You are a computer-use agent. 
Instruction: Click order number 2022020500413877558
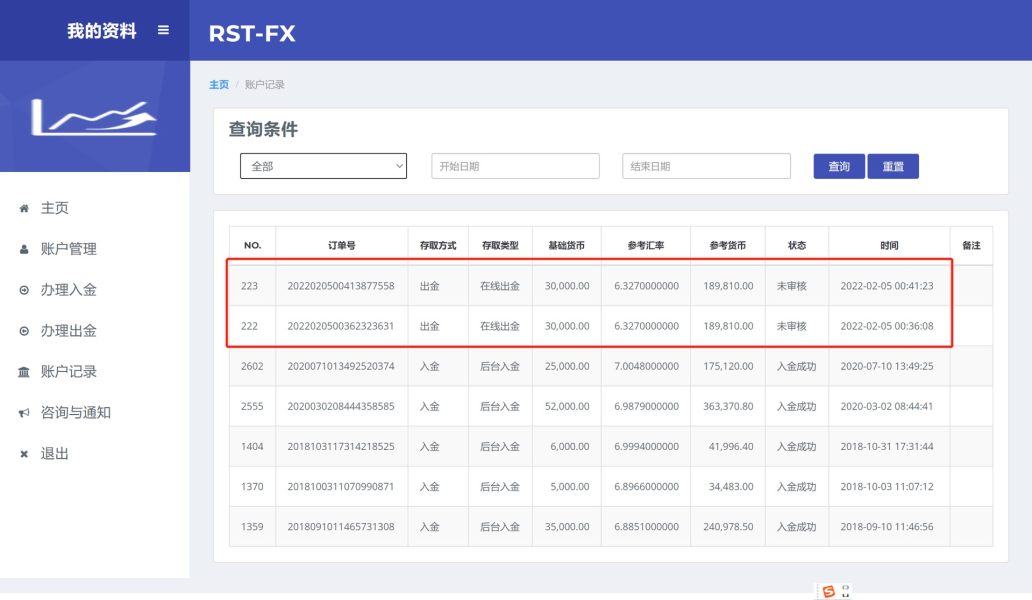pos(341,286)
